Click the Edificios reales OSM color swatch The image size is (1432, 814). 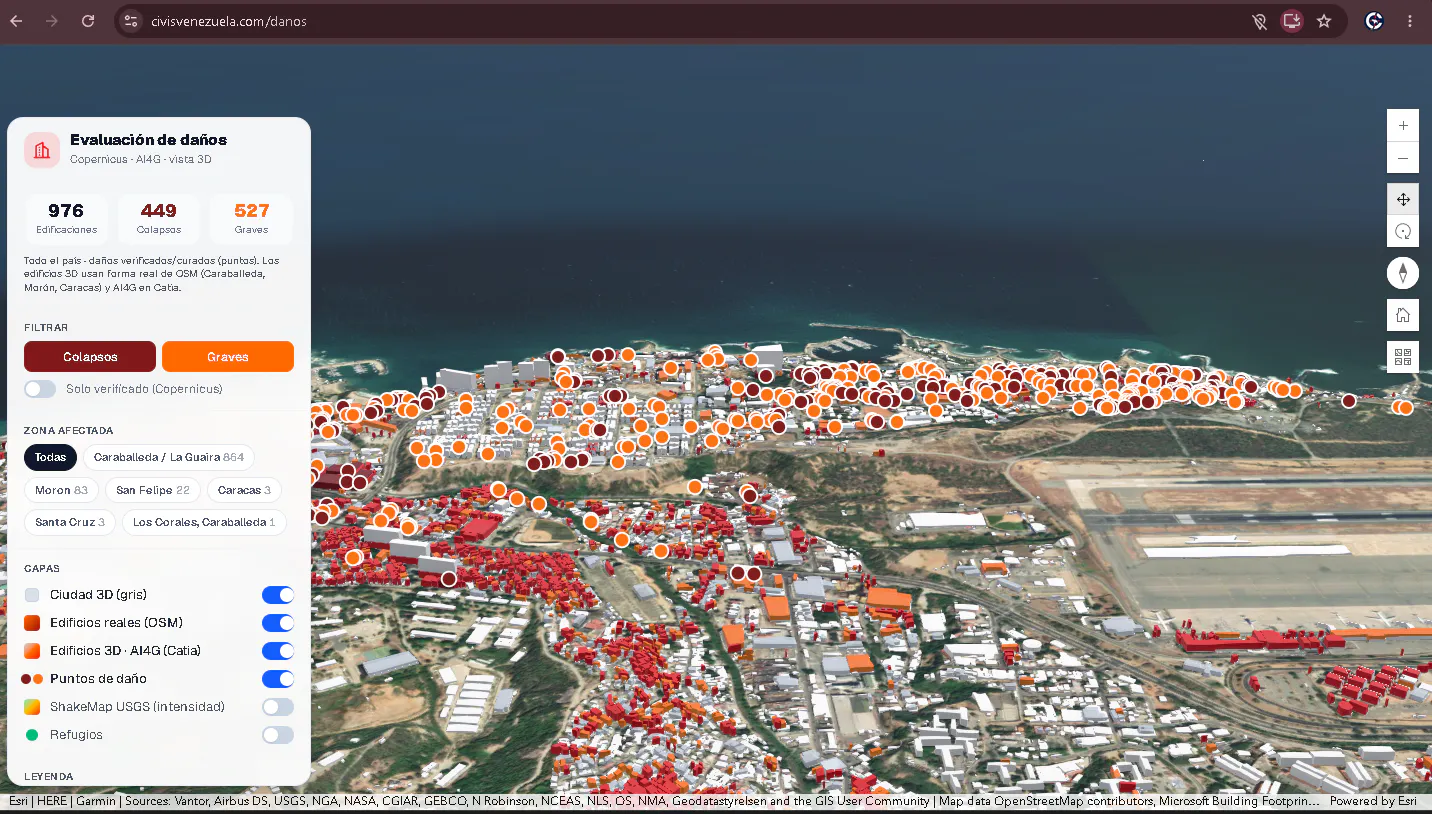tap(32, 623)
